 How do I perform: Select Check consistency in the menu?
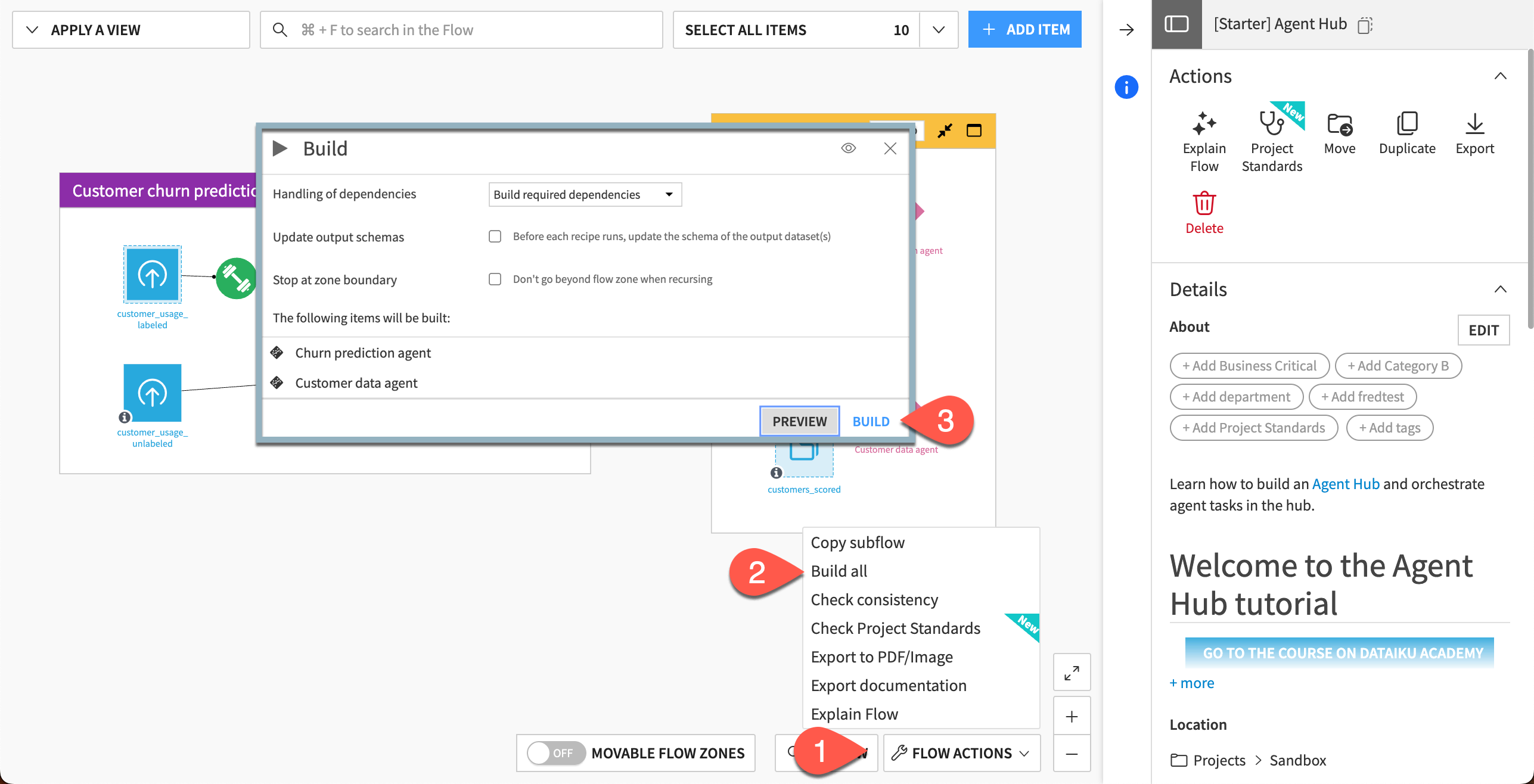click(x=874, y=599)
